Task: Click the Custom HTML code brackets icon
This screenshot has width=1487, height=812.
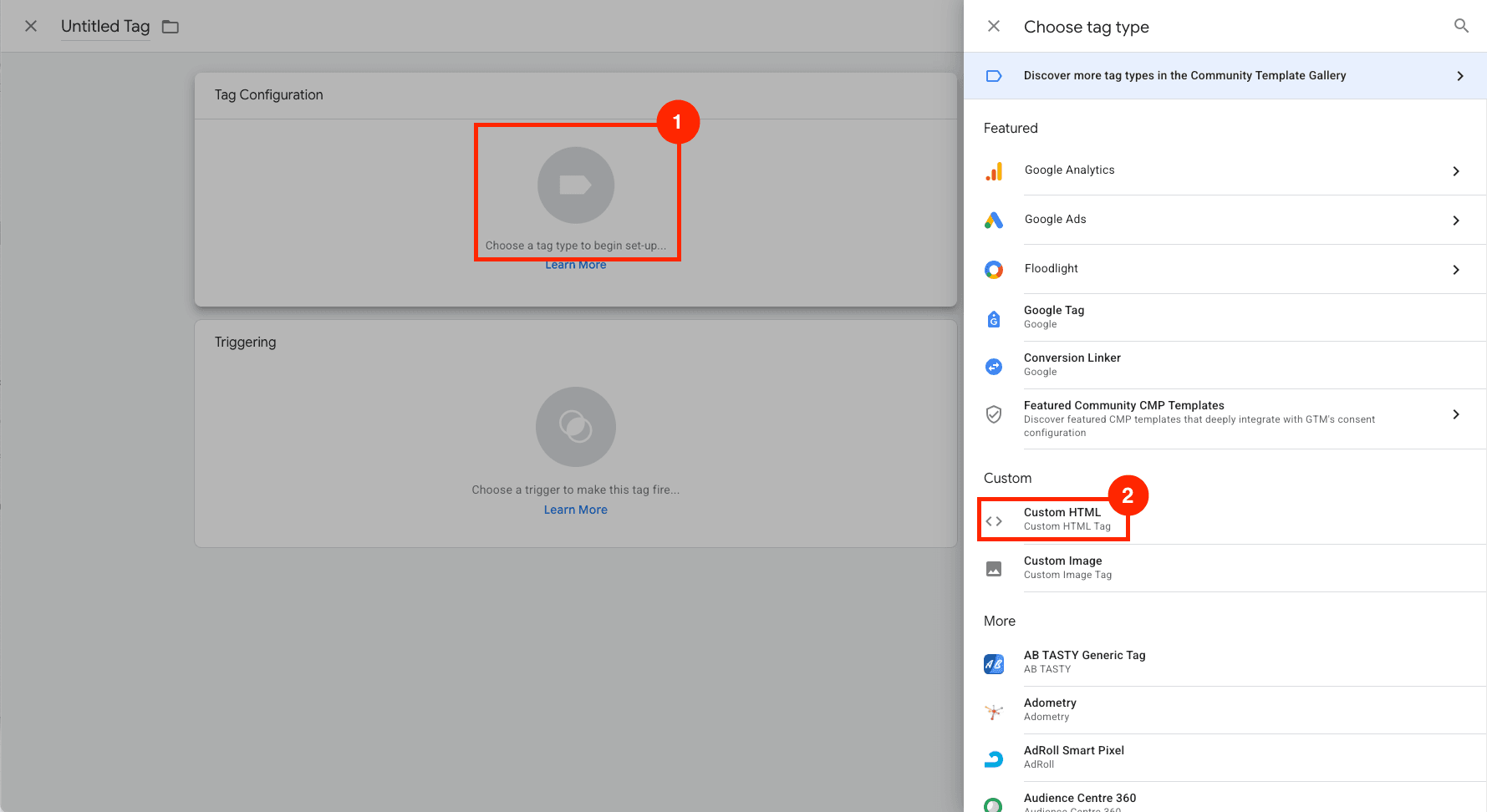Action: [994, 521]
